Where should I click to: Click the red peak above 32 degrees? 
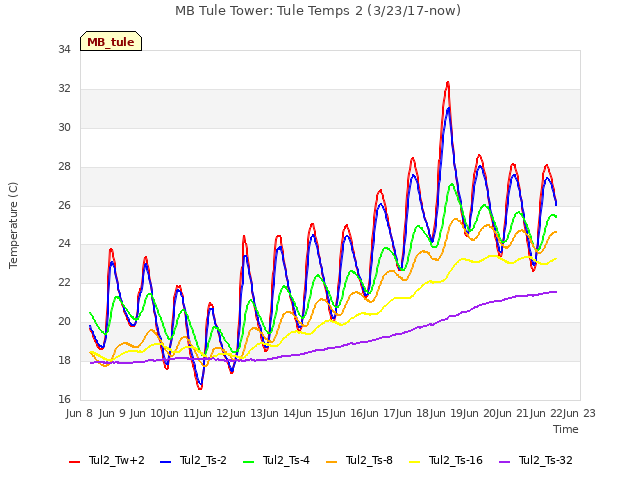[448, 84]
